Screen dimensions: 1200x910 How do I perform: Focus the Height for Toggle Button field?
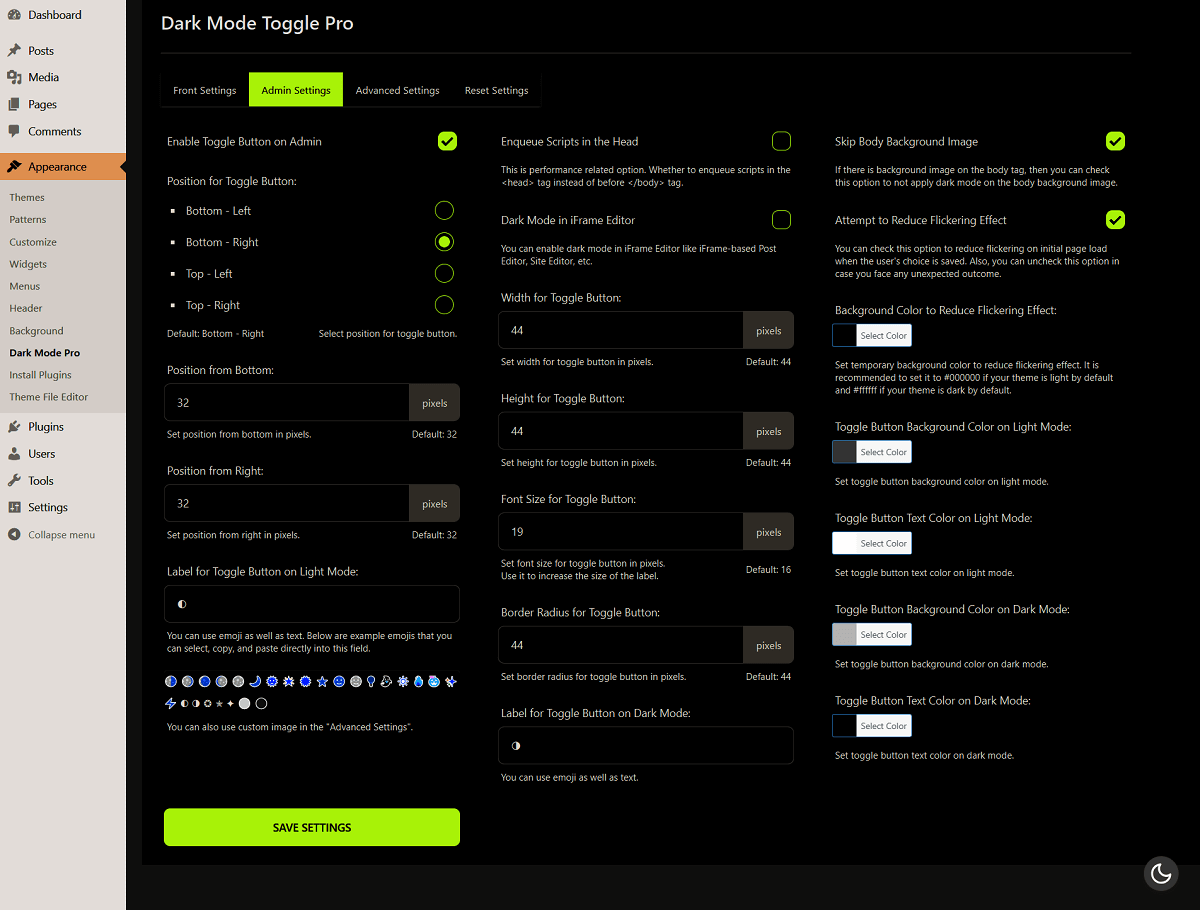tap(621, 431)
